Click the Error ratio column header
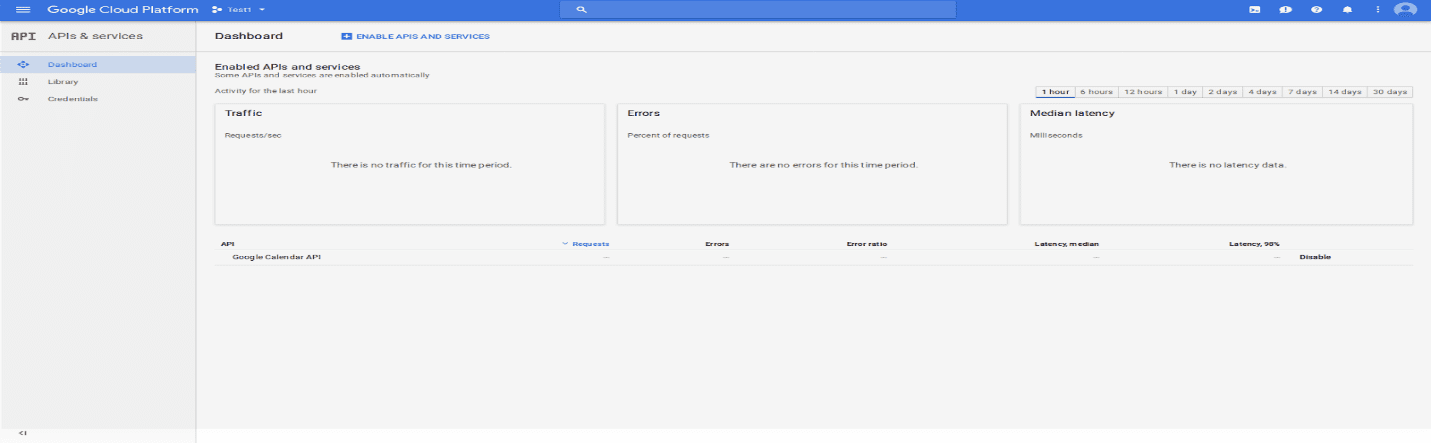 867,244
